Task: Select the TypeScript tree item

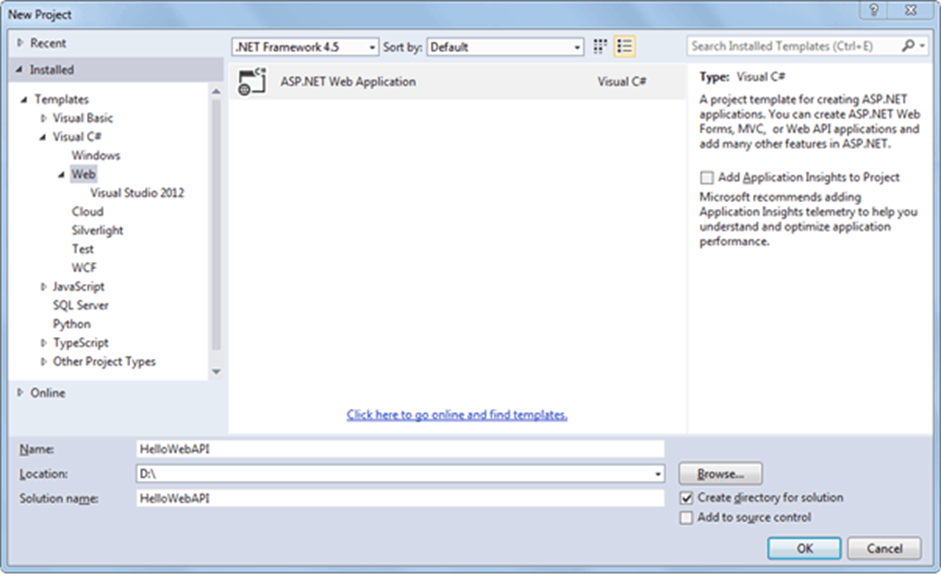Action: click(x=80, y=343)
